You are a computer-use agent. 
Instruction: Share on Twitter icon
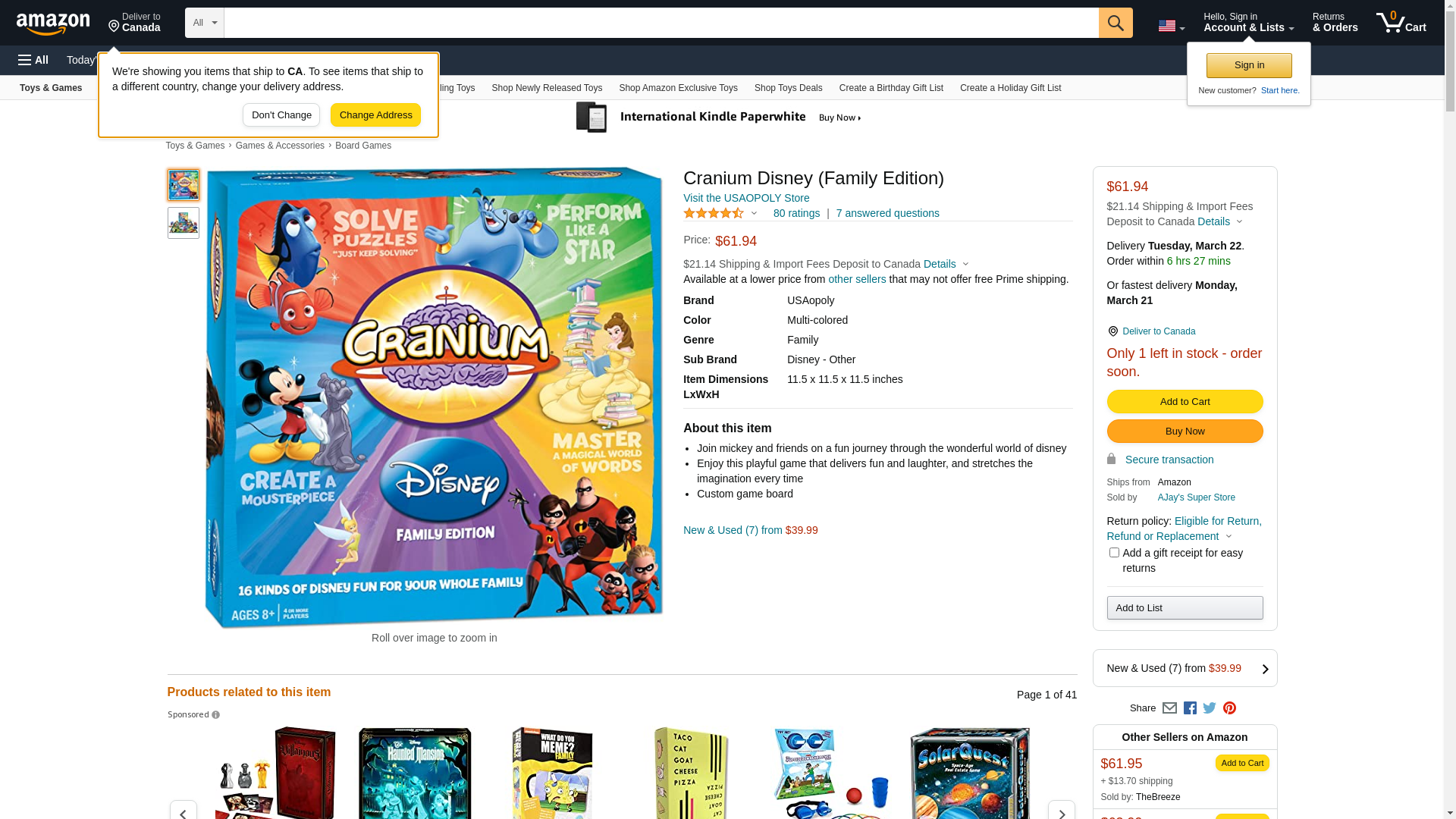coord(1210,708)
